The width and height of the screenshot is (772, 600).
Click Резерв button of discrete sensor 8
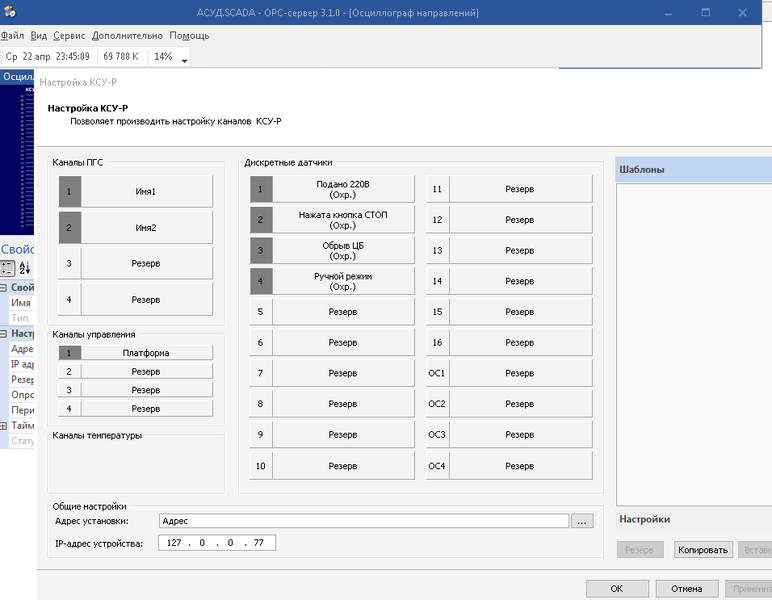point(344,404)
